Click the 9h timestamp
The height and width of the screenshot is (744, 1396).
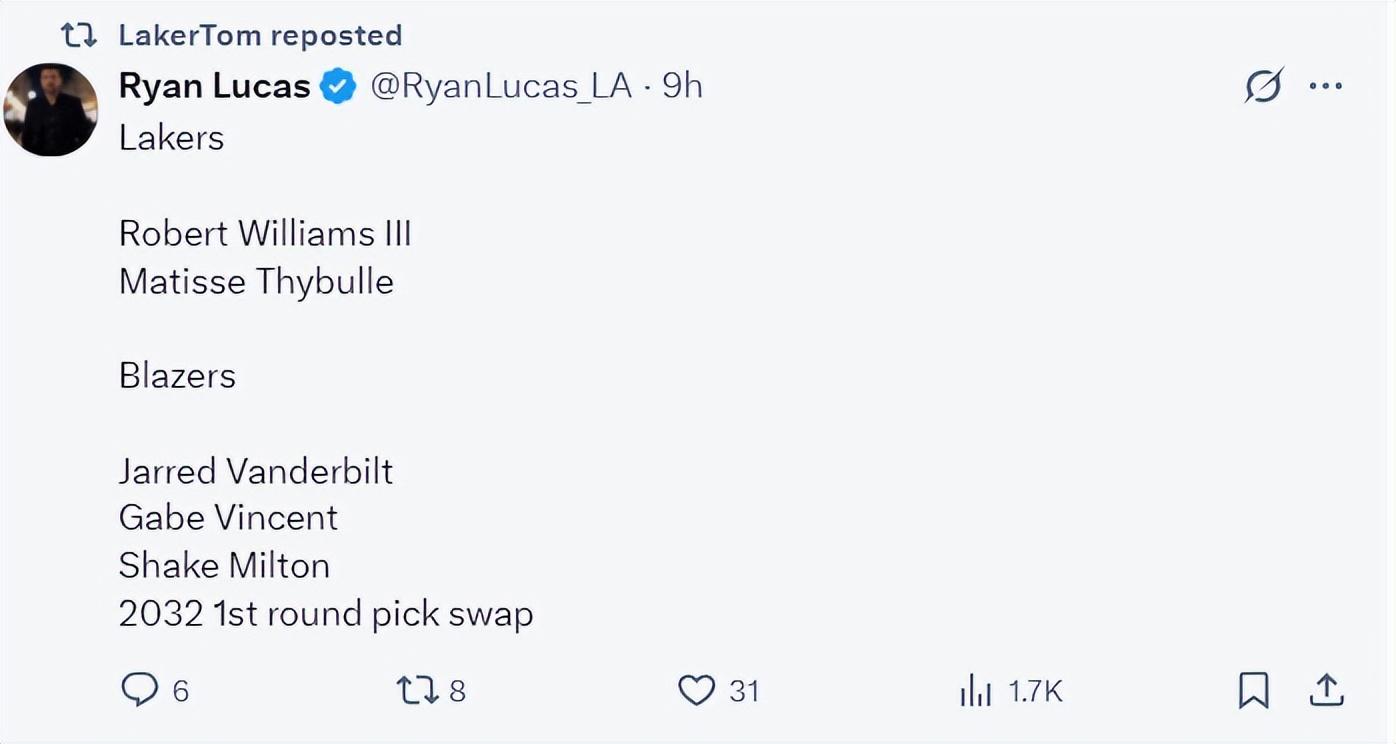(x=683, y=87)
